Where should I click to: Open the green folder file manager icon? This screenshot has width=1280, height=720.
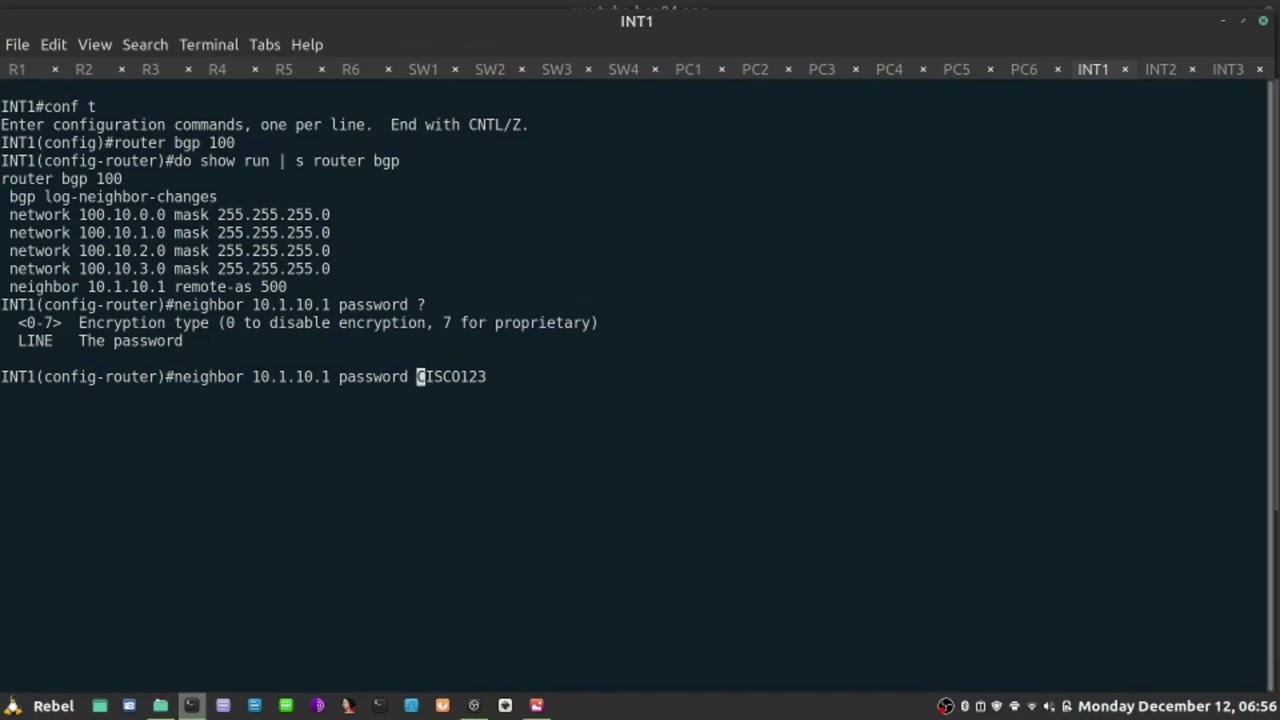tap(160, 706)
